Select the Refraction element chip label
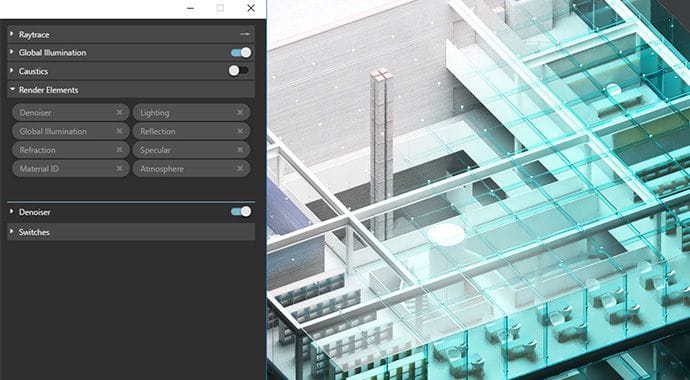The image size is (690, 380). point(37,150)
